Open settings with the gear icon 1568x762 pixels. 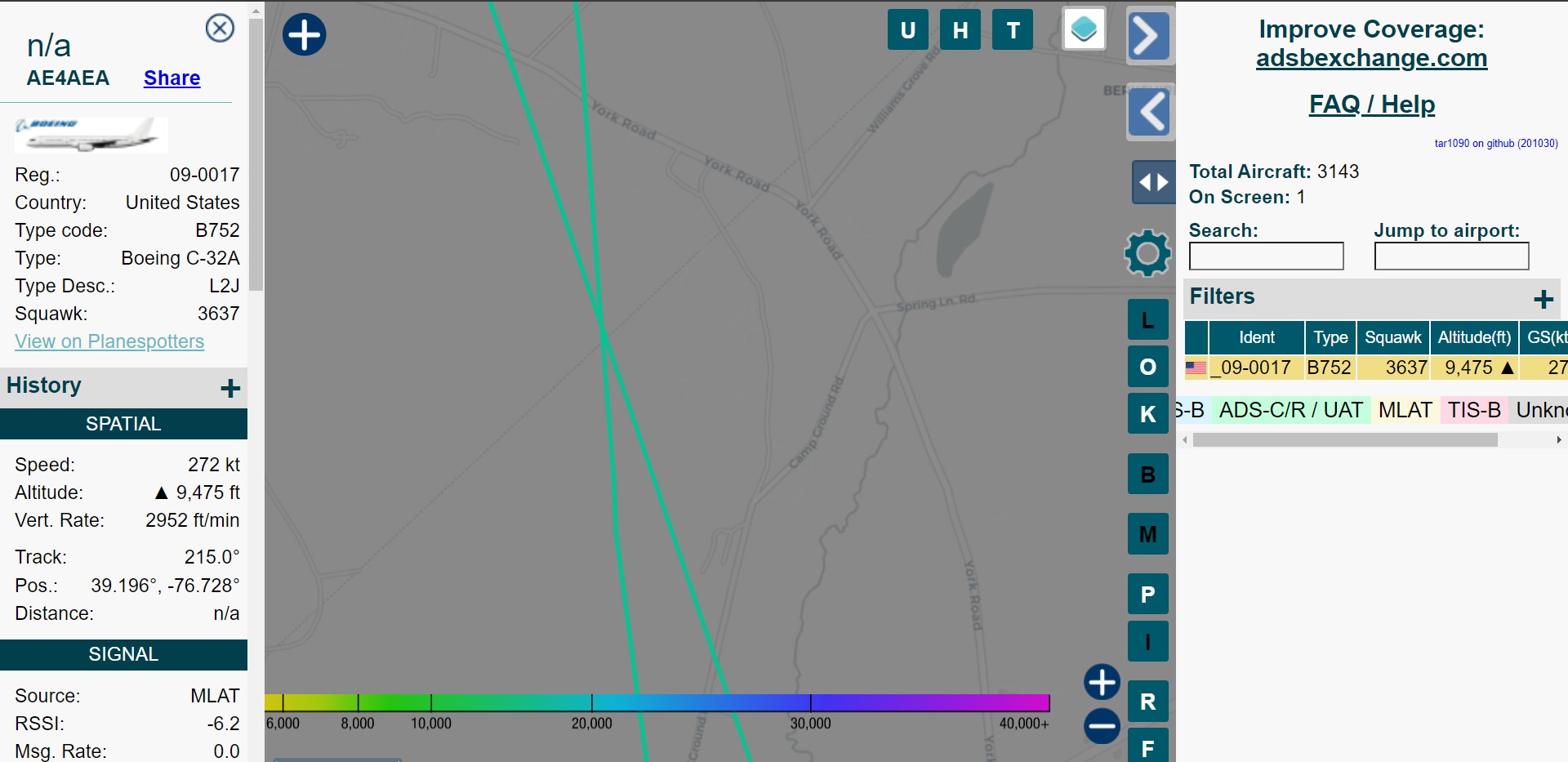1147,253
